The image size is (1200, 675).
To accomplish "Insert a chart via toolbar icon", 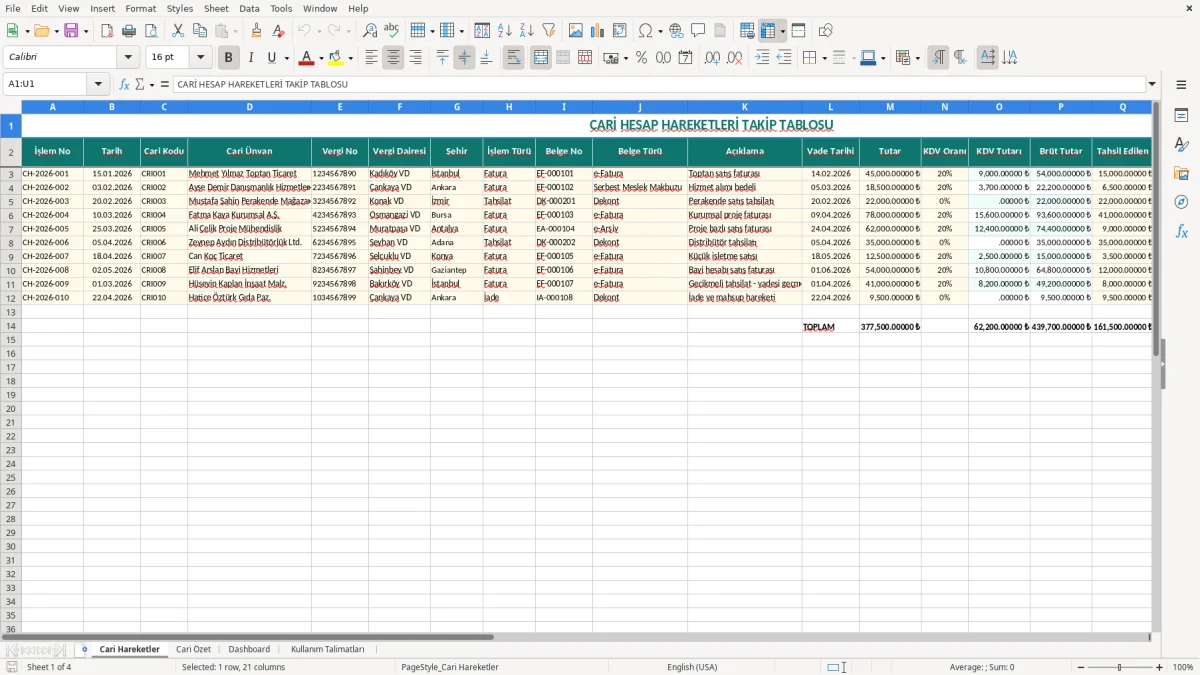I will pyautogui.click(x=598, y=31).
